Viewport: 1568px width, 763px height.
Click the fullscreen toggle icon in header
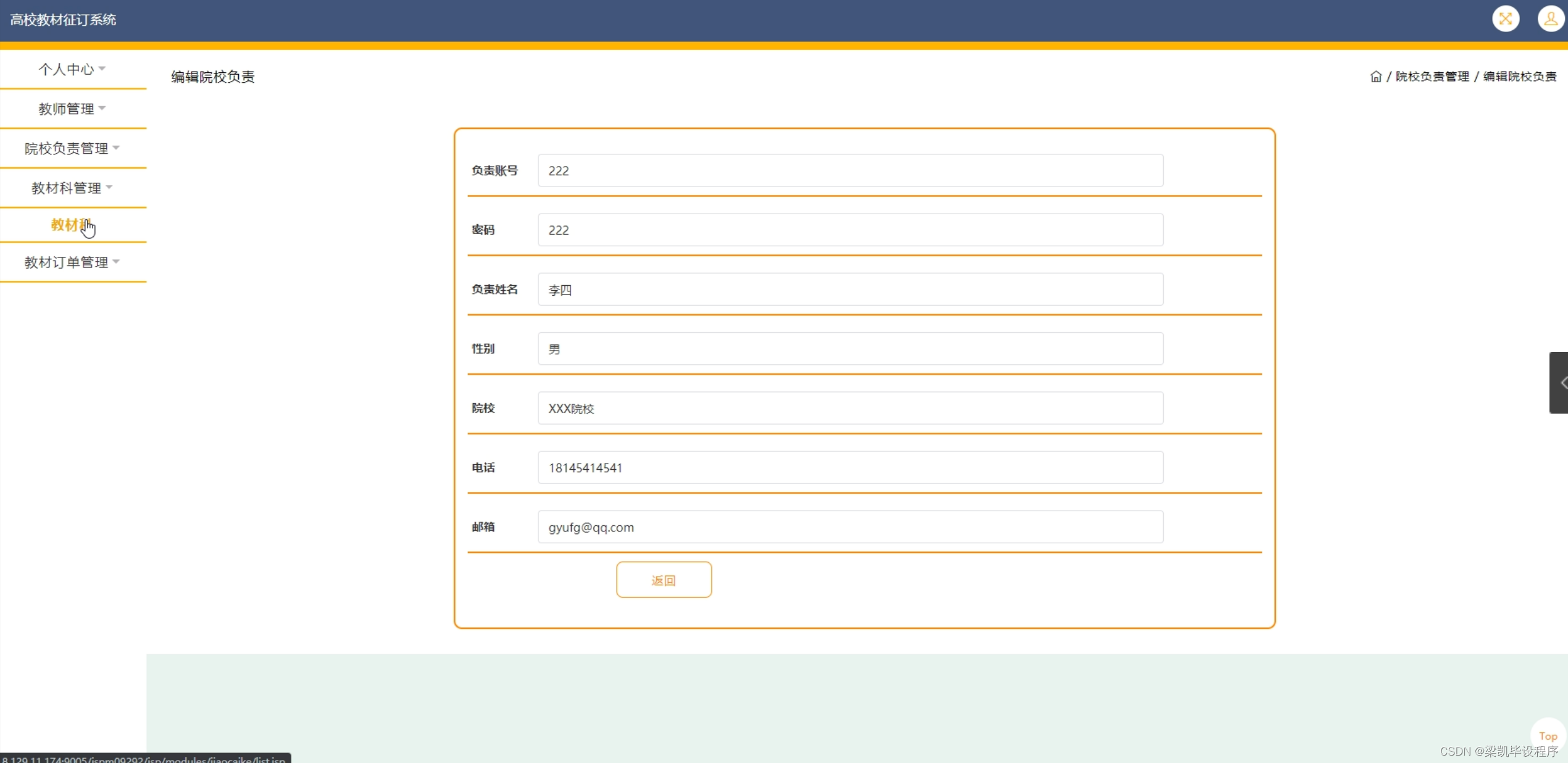(x=1505, y=19)
